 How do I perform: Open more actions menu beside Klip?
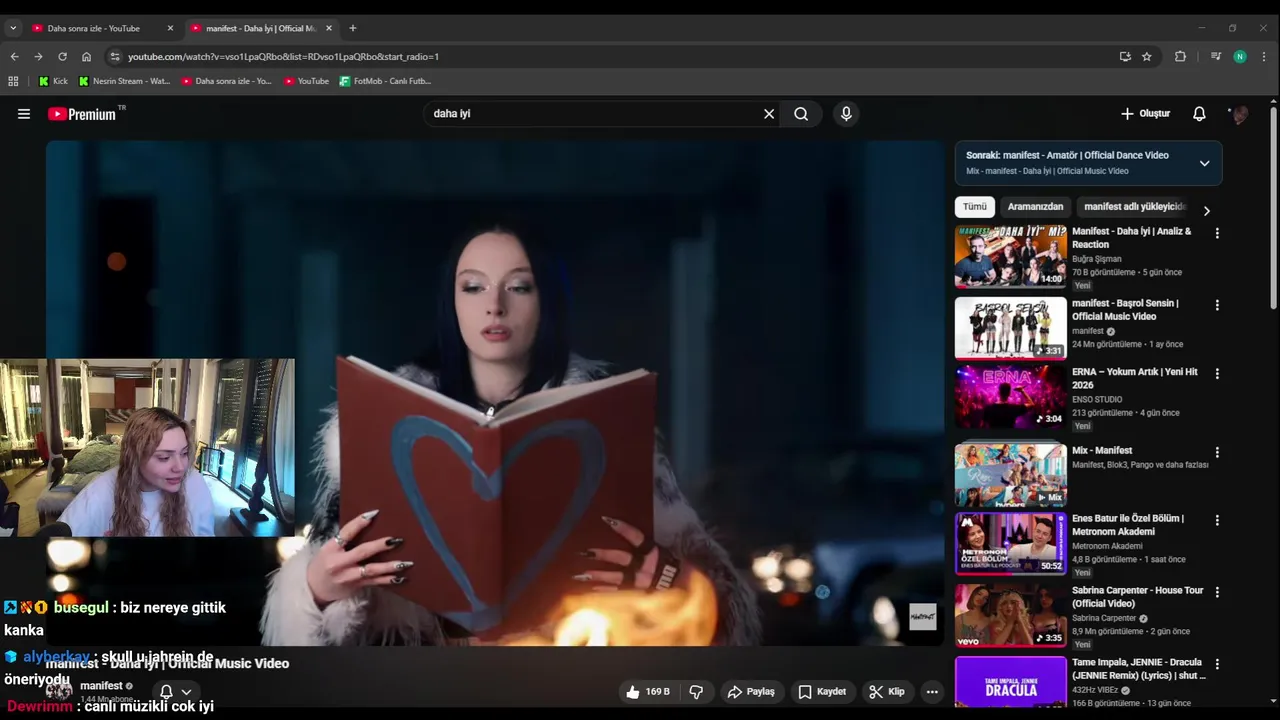coord(932,691)
